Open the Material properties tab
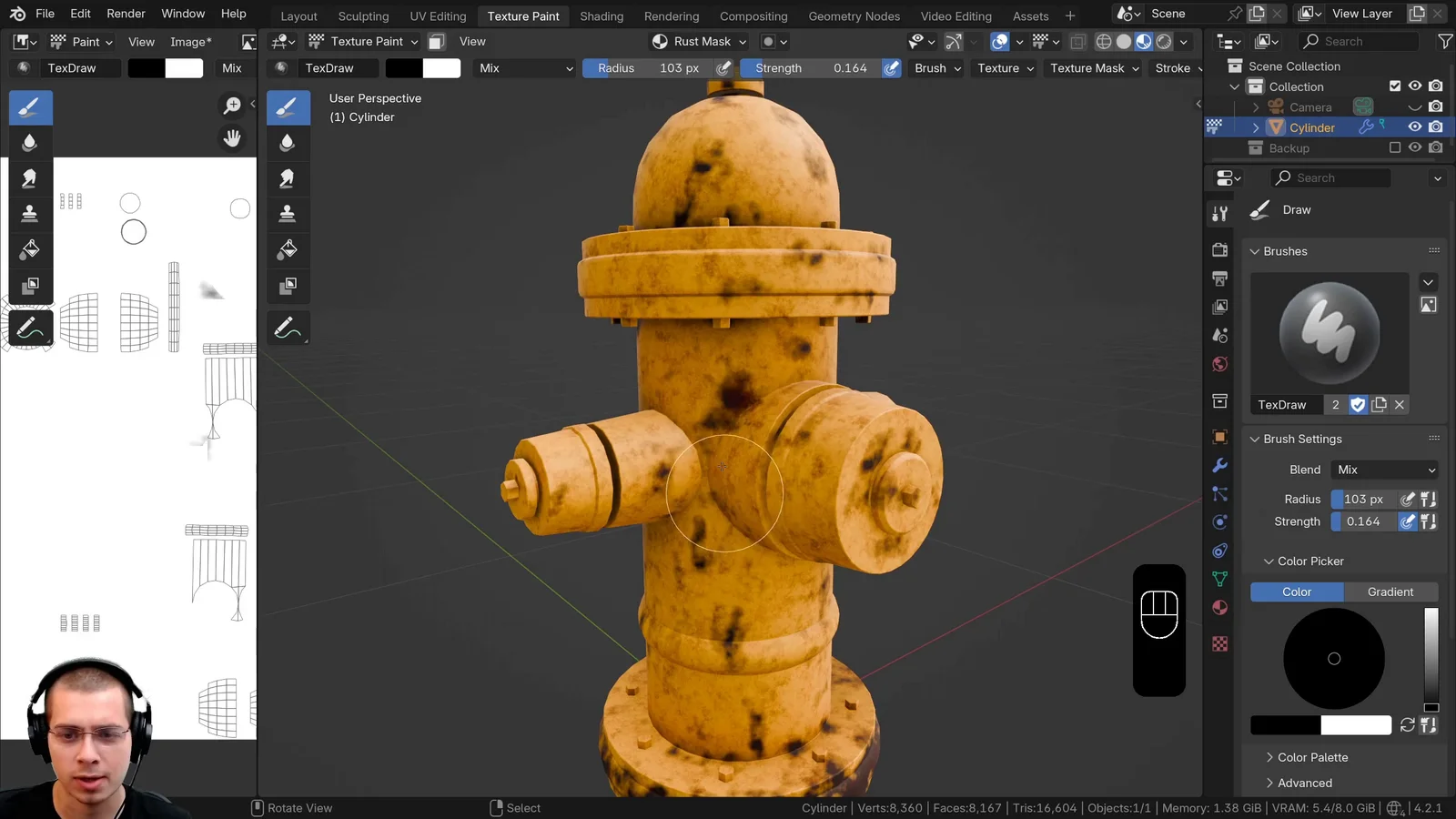Image resolution: width=1456 pixels, height=819 pixels. click(x=1219, y=607)
